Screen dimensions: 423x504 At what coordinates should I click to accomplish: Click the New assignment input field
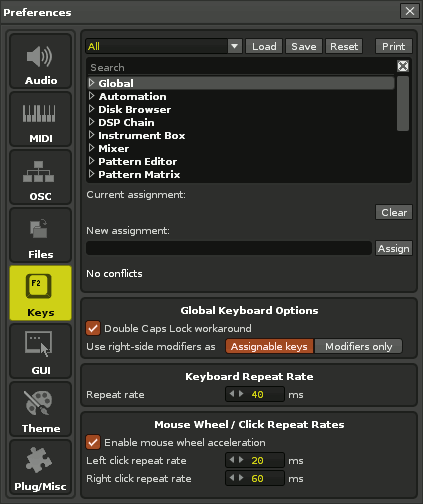pyautogui.click(x=229, y=248)
